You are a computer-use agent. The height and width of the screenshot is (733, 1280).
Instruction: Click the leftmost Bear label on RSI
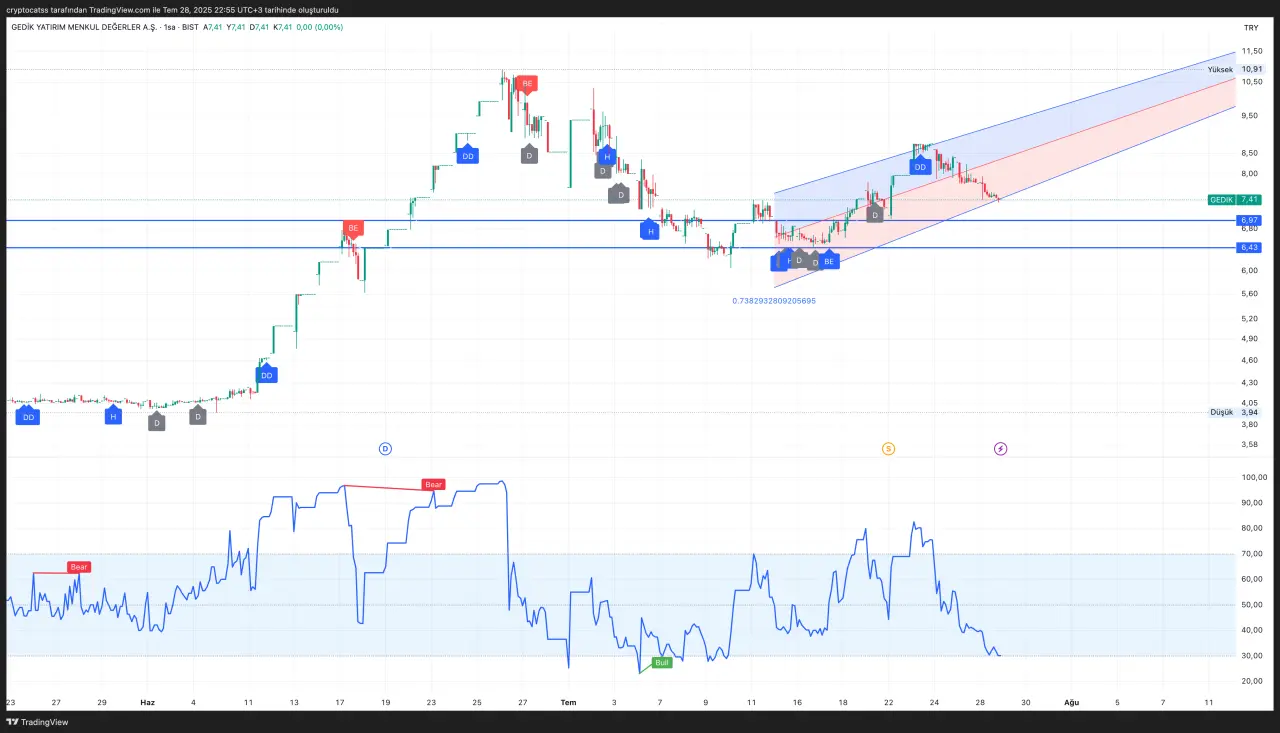point(79,567)
